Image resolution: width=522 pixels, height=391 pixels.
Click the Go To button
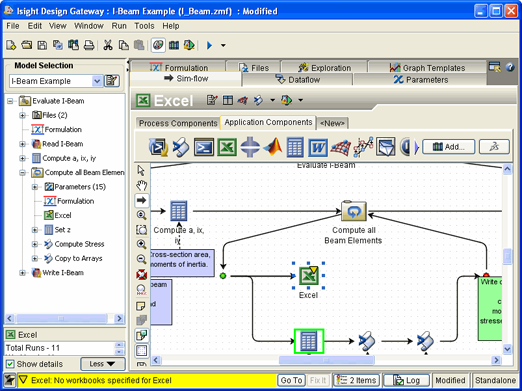291,380
